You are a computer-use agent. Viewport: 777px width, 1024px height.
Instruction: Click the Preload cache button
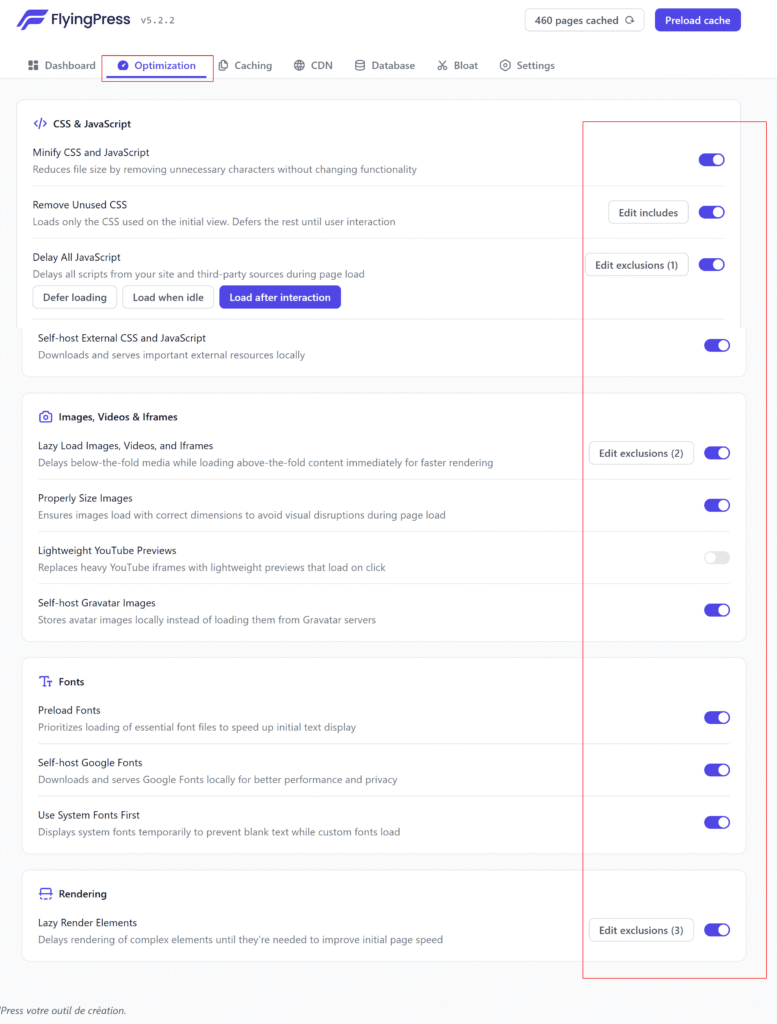[697, 20]
